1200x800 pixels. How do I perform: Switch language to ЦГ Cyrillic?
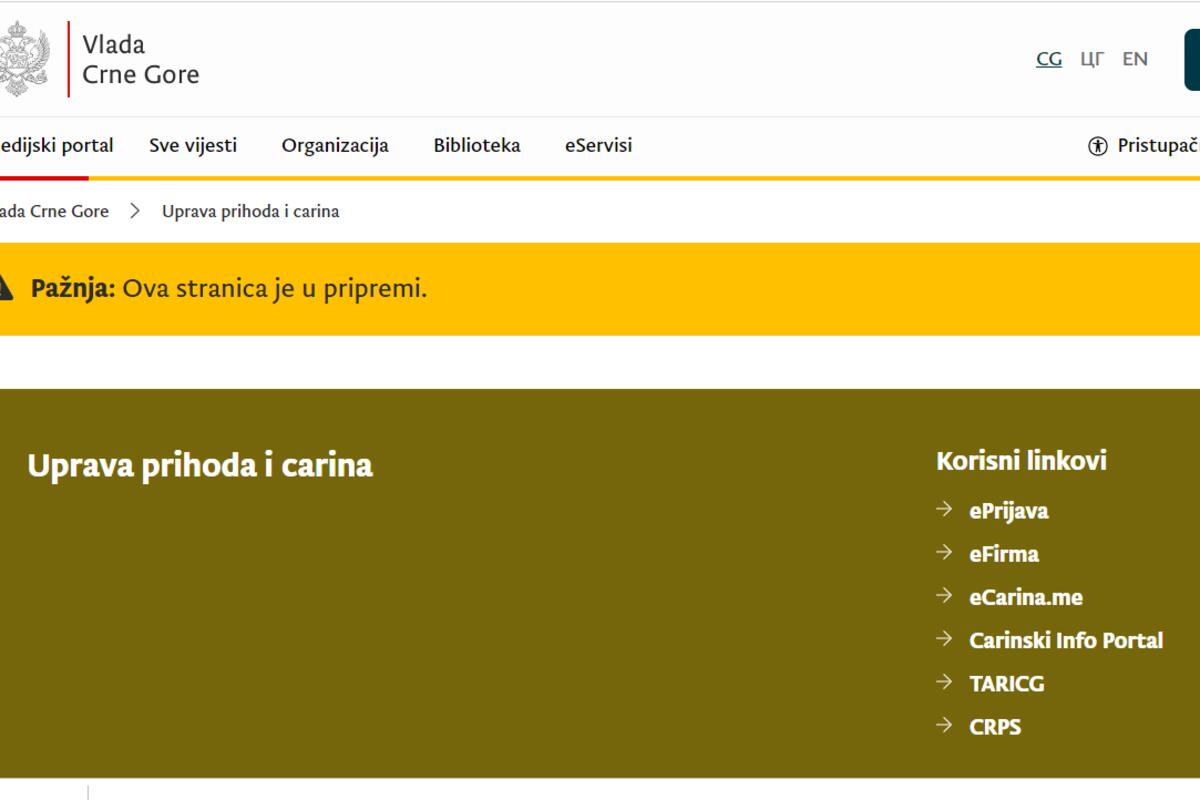(1092, 59)
